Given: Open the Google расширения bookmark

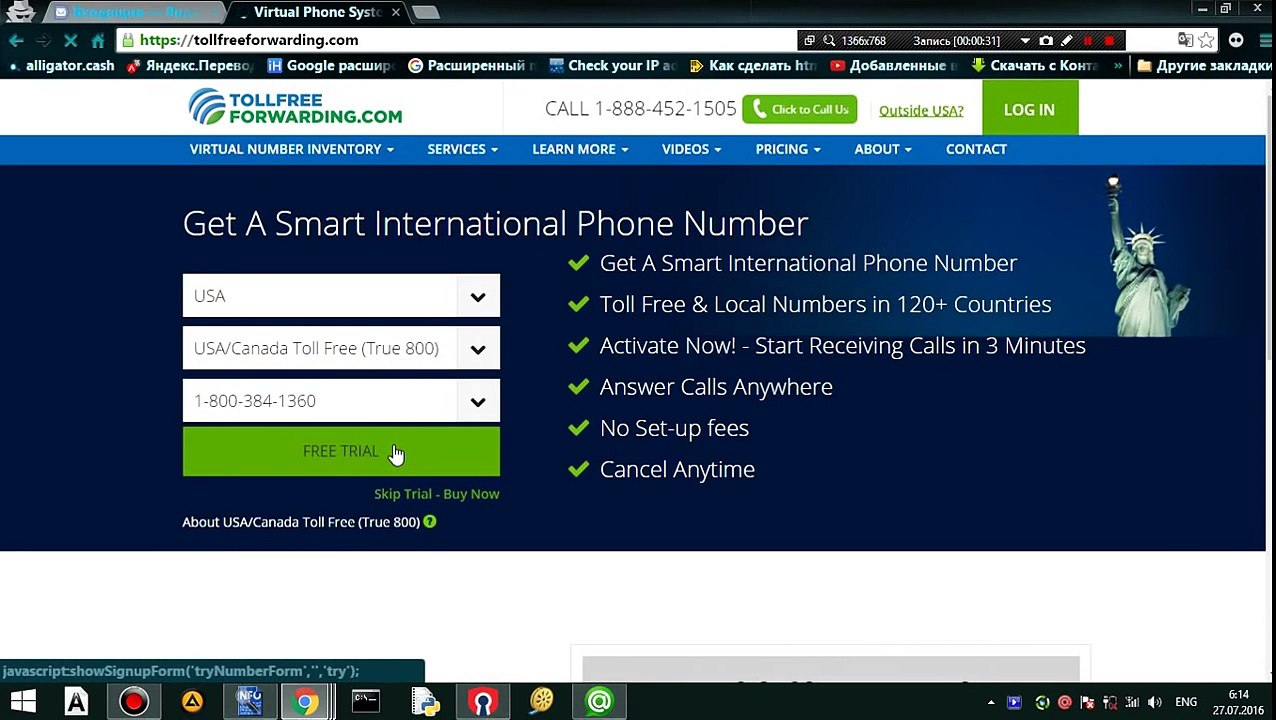Looking at the screenshot, I should [x=331, y=65].
